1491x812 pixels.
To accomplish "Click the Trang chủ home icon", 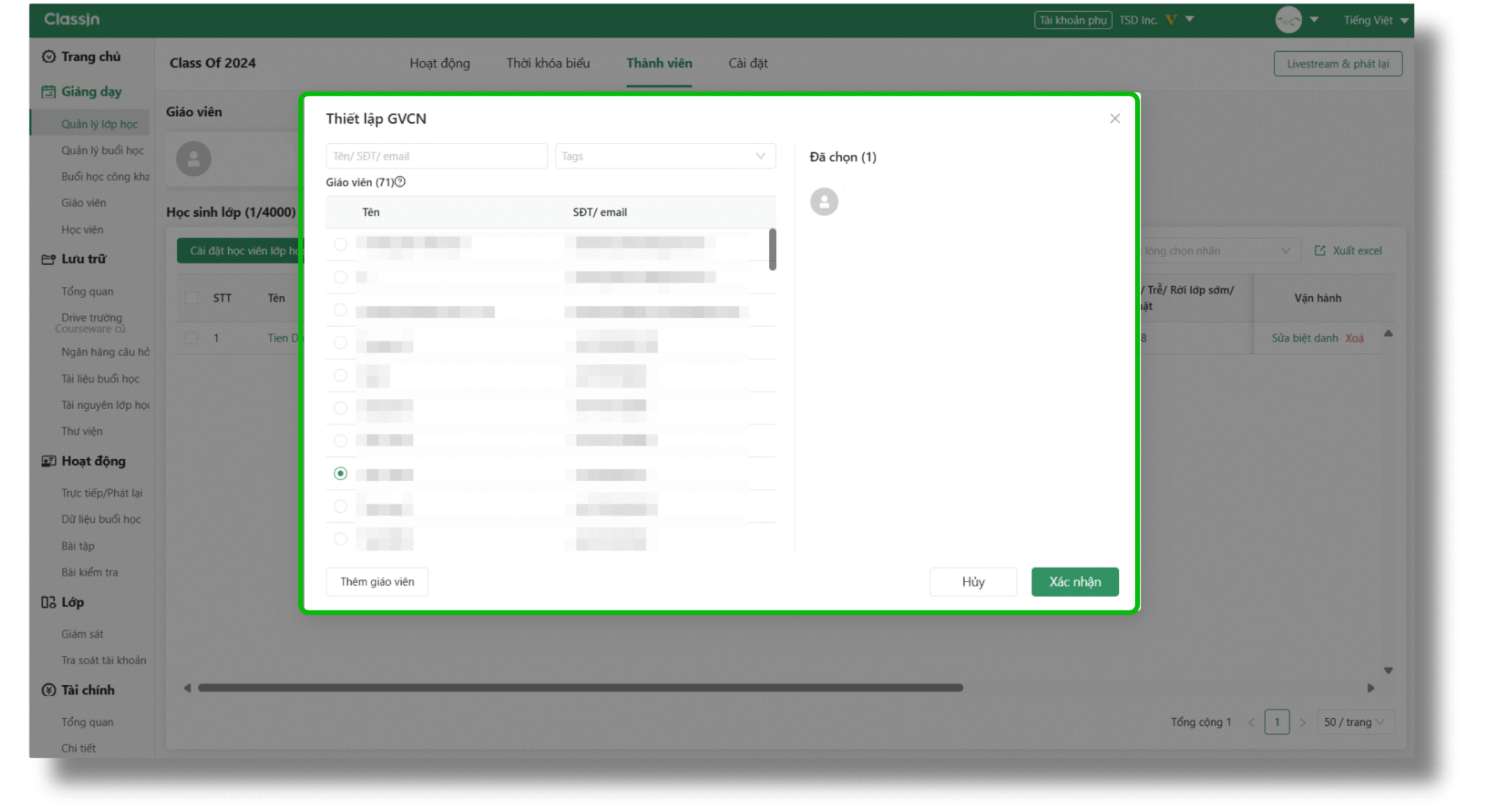I will [x=48, y=56].
